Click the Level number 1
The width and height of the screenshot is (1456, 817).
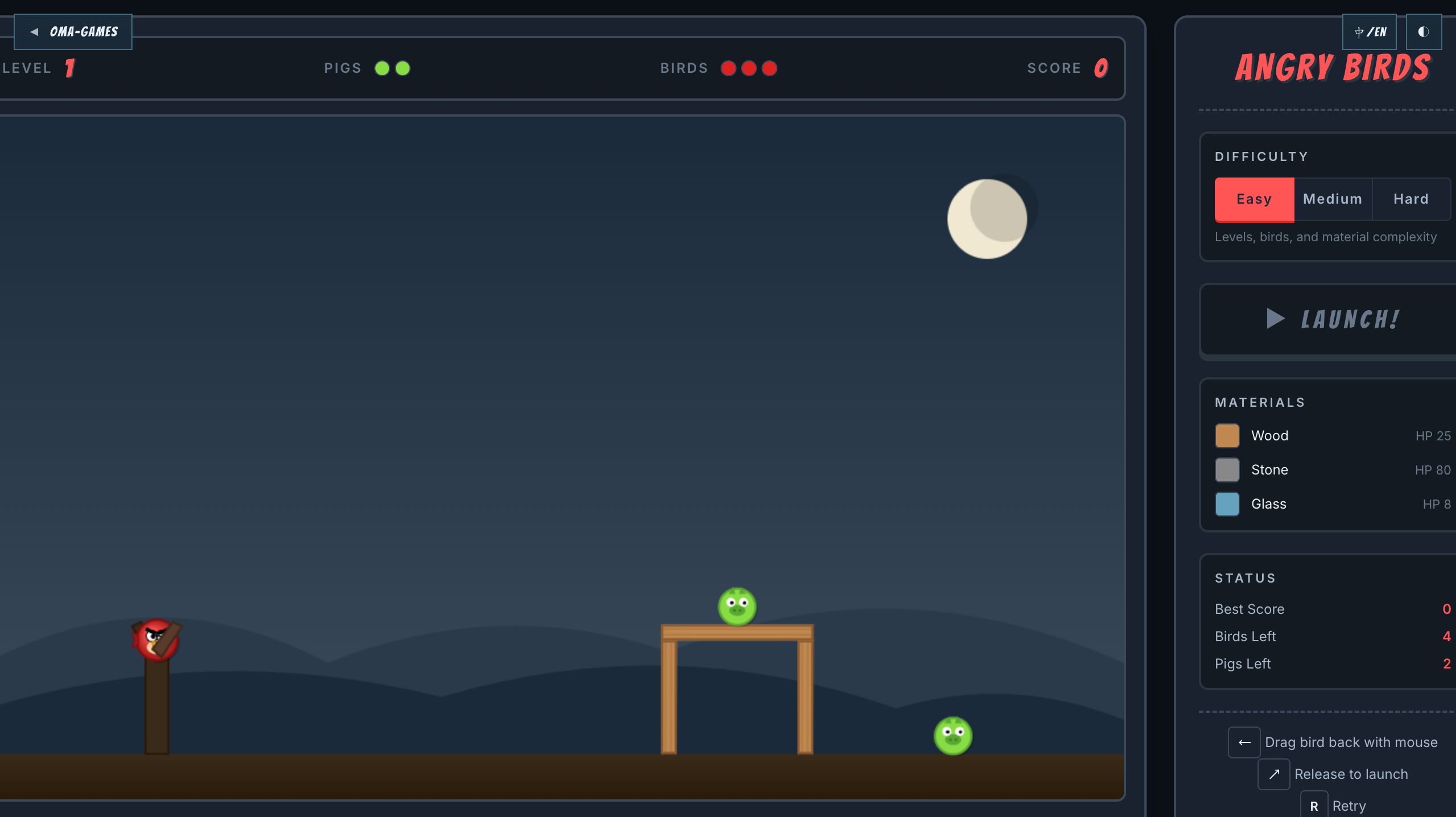tap(69, 68)
